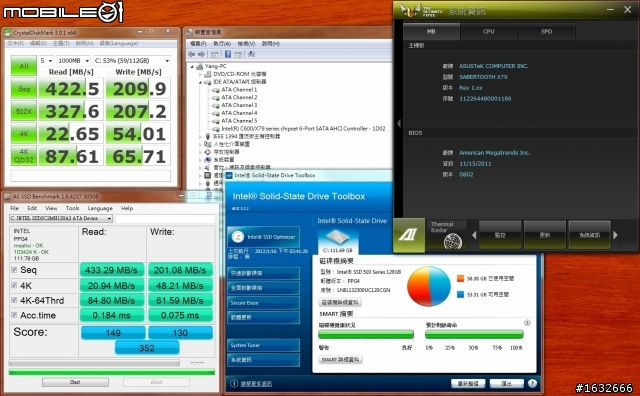Click the ATA Channel 1 device icon
Screen dimensions: 640x396
tap(216, 90)
